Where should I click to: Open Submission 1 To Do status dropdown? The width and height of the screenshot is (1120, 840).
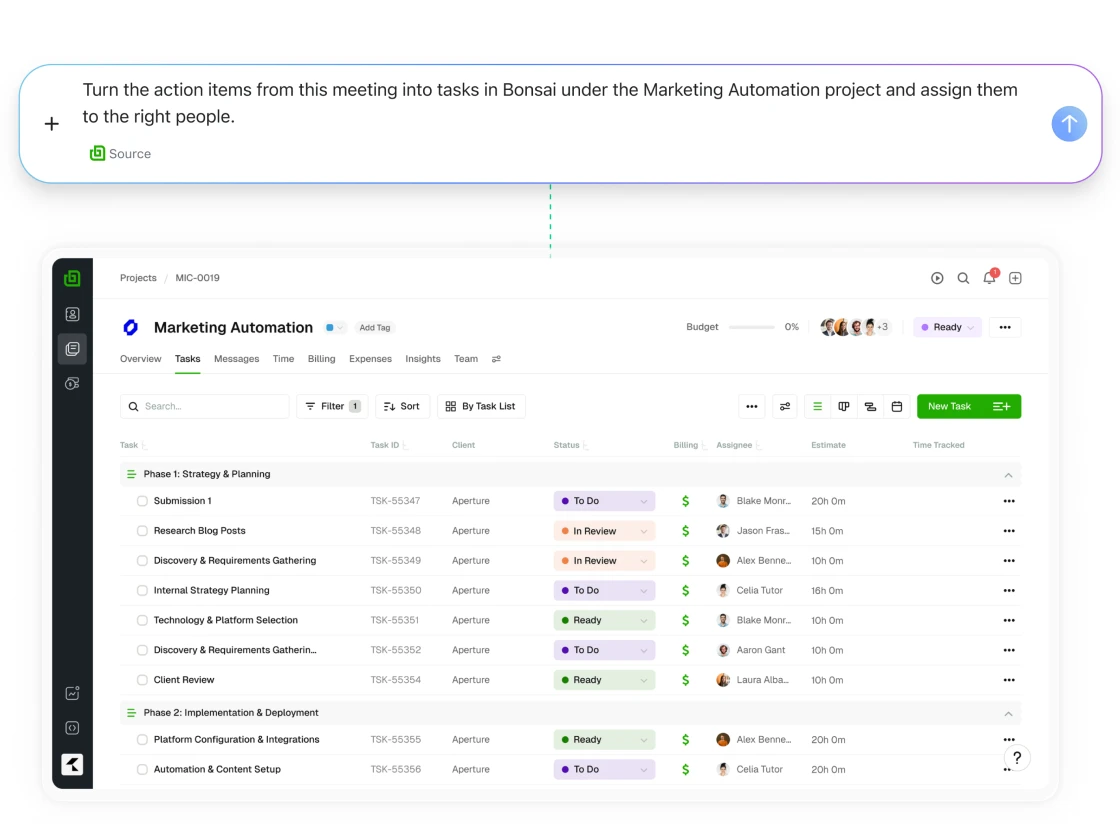click(604, 501)
